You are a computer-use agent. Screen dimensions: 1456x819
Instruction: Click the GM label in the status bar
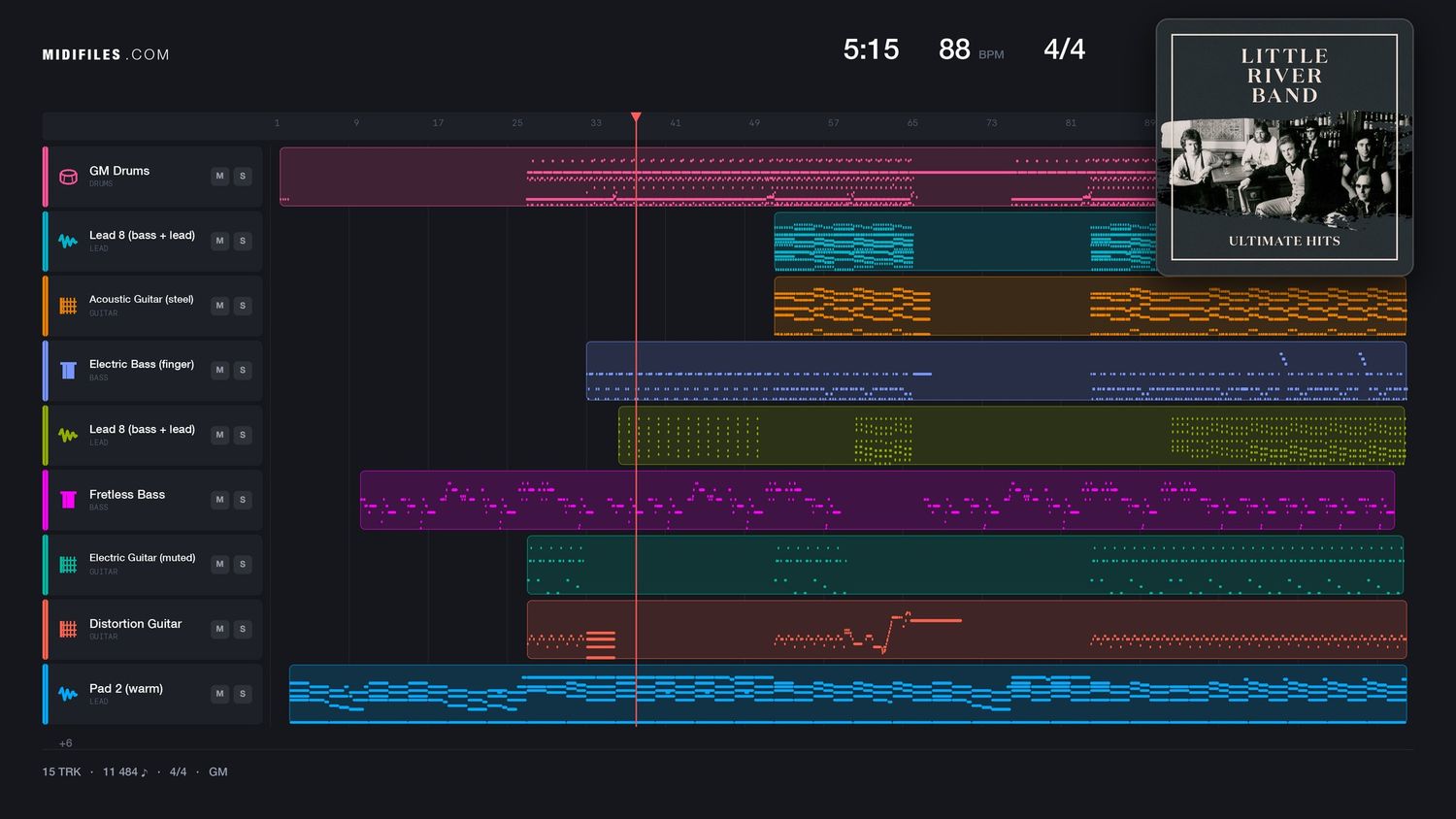[218, 771]
